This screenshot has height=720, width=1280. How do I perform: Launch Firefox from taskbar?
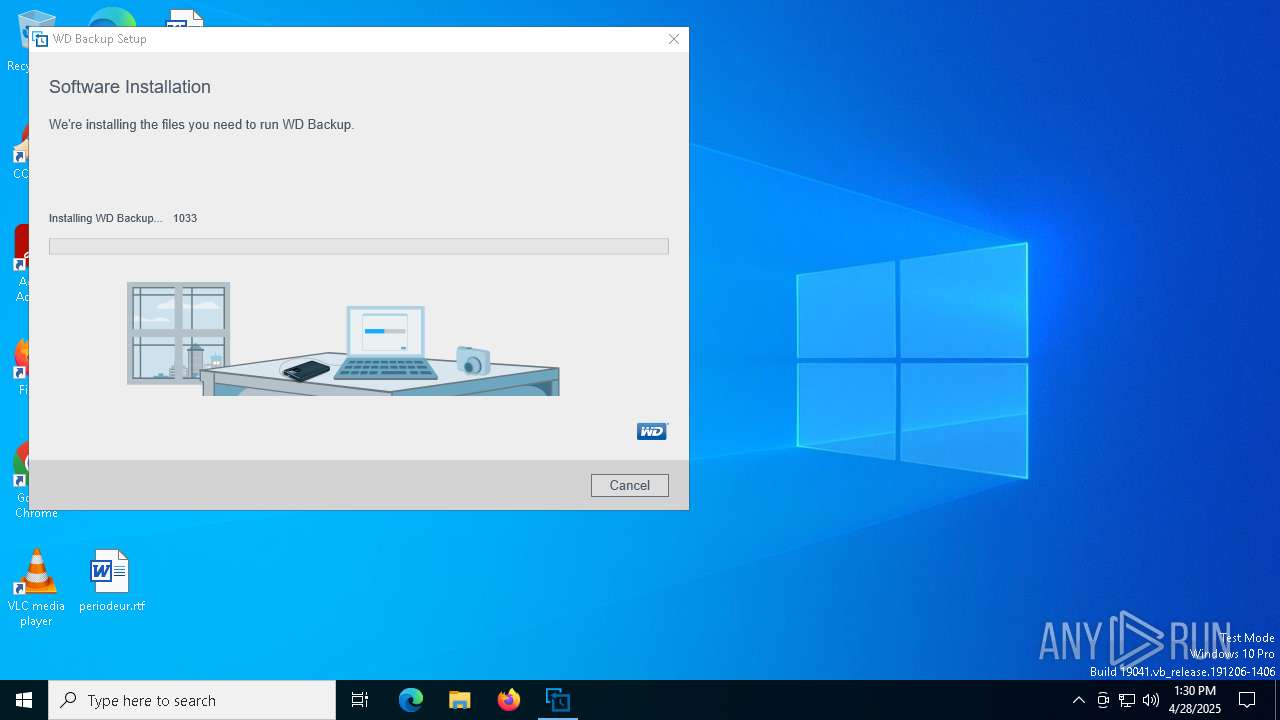(x=509, y=700)
